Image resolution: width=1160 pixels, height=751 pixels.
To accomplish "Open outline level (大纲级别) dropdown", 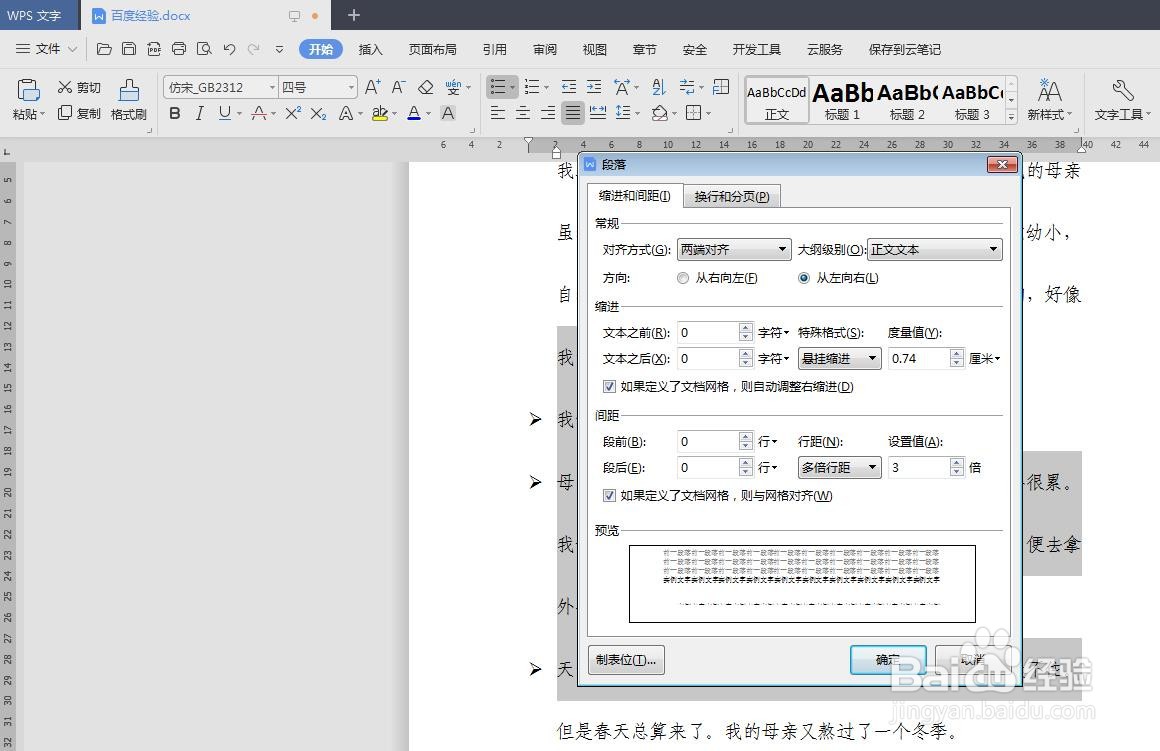I will [x=934, y=250].
